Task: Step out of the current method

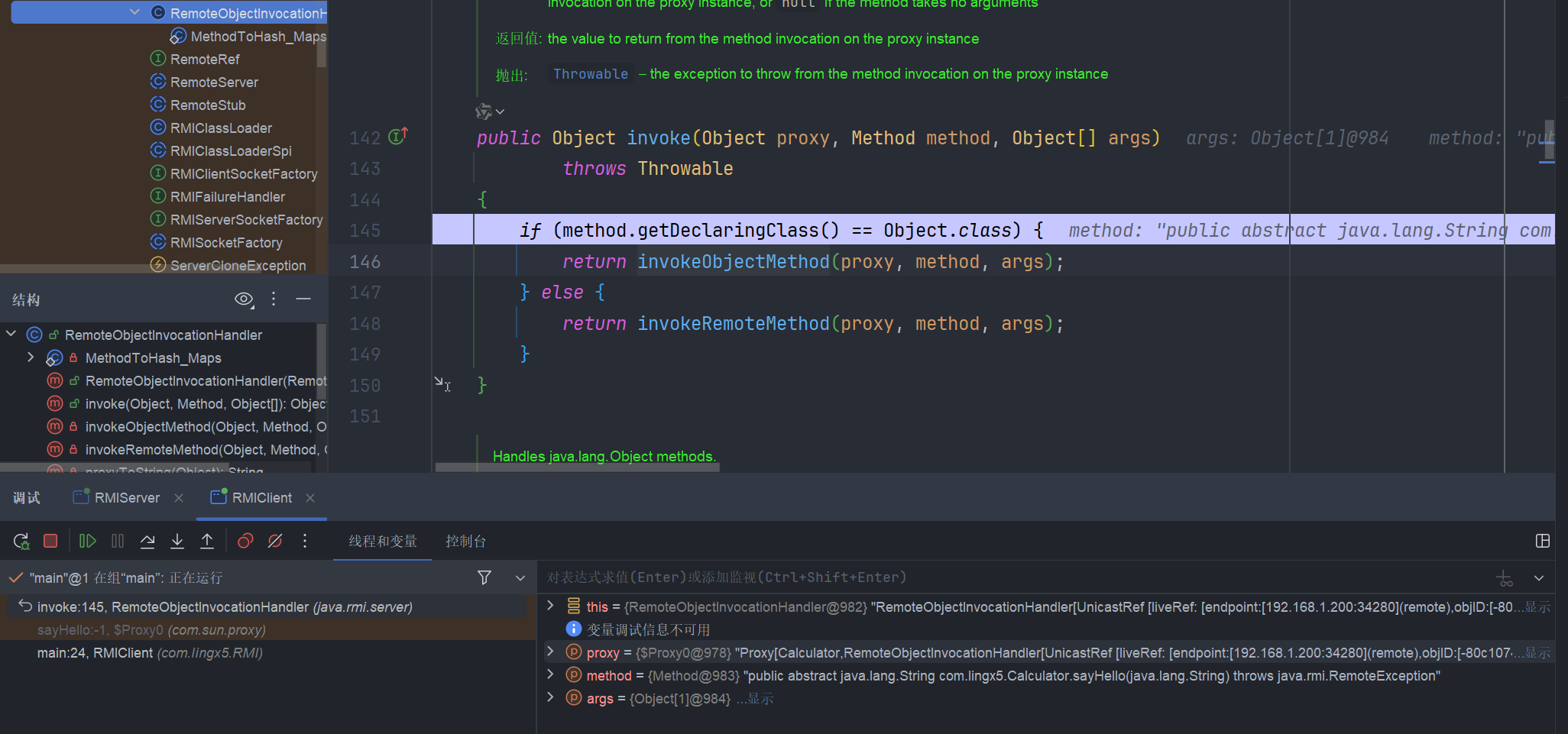Action: 207,542
